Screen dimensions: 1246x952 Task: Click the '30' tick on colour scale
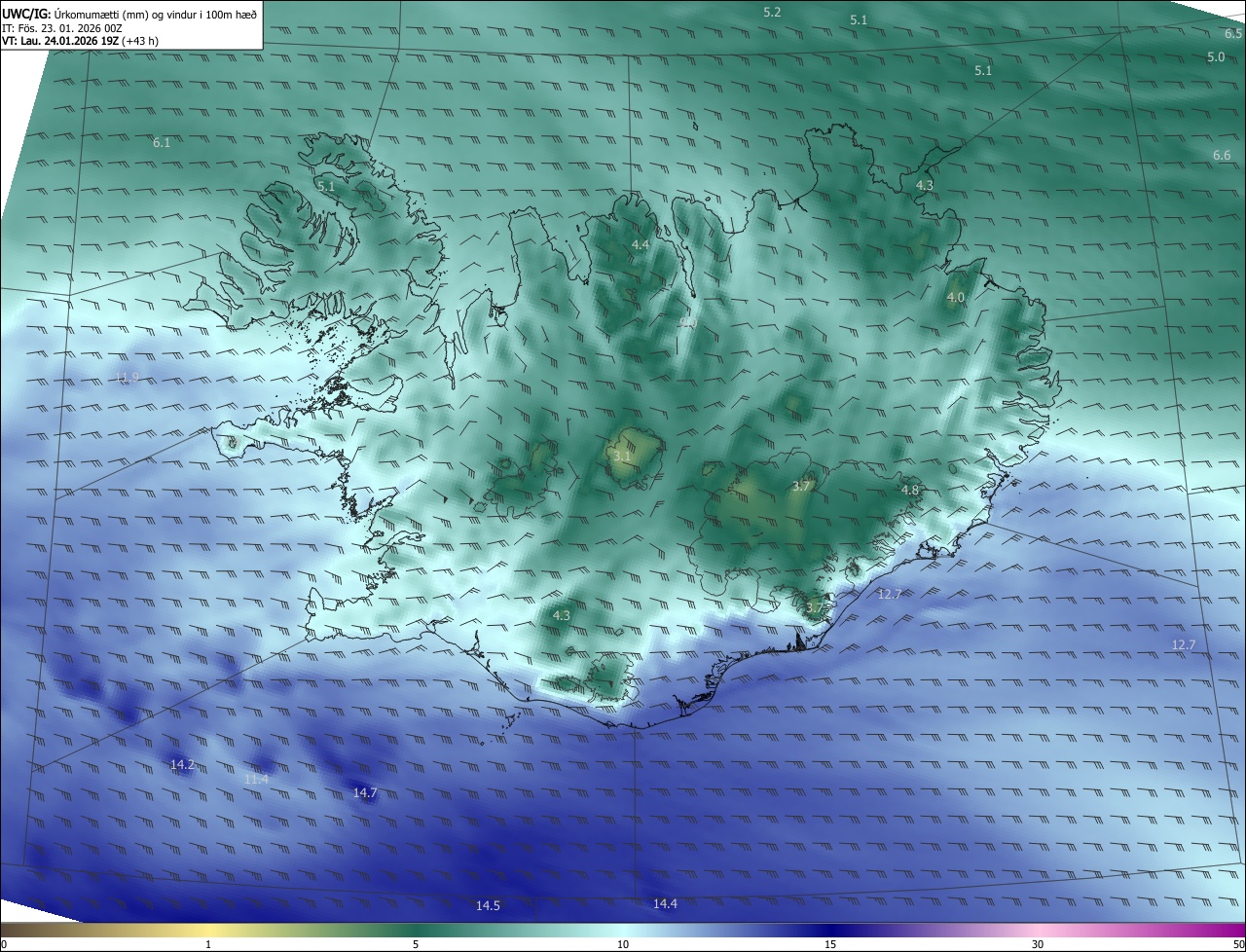(x=1038, y=944)
